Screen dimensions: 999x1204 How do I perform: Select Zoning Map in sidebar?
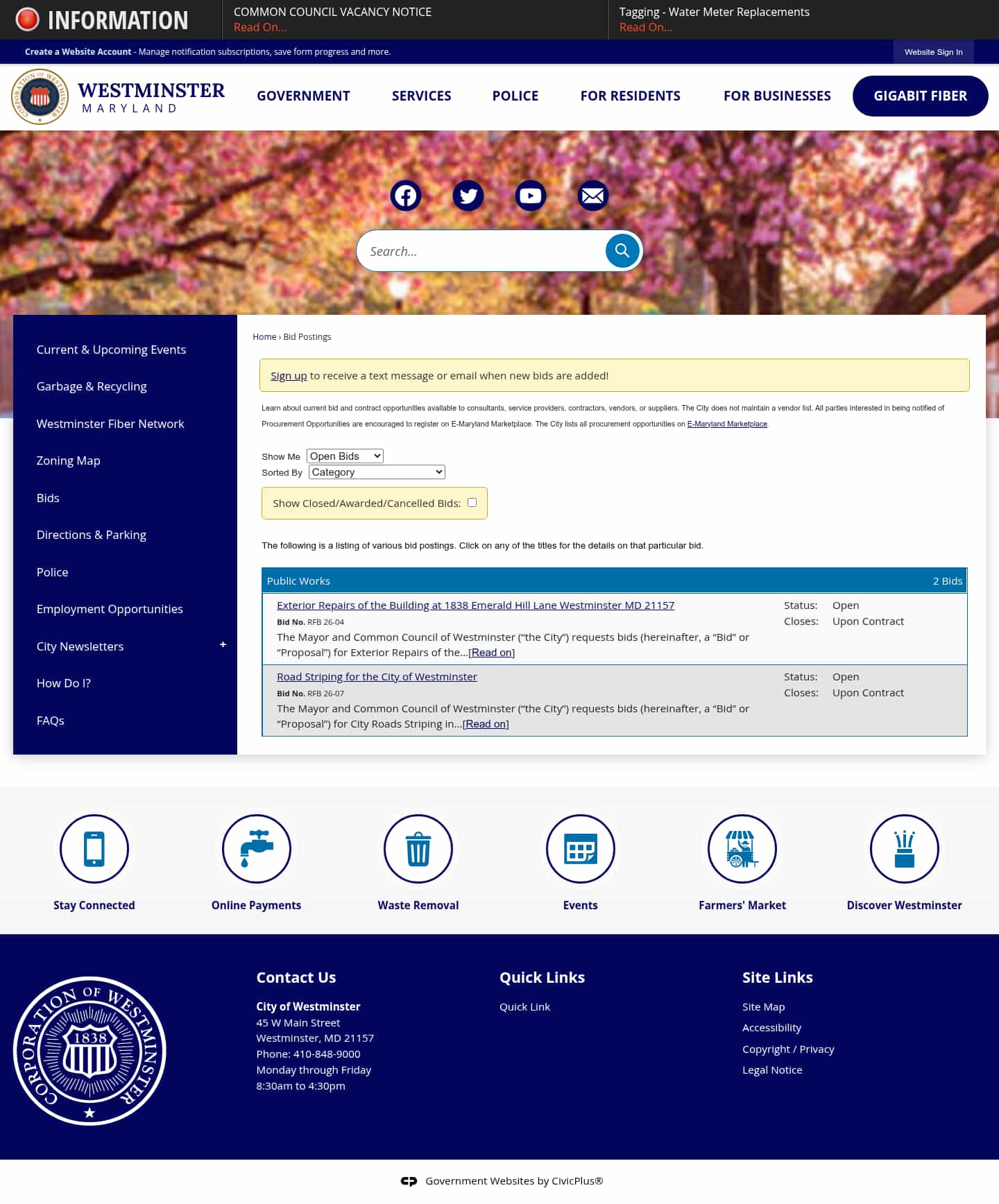tap(69, 461)
